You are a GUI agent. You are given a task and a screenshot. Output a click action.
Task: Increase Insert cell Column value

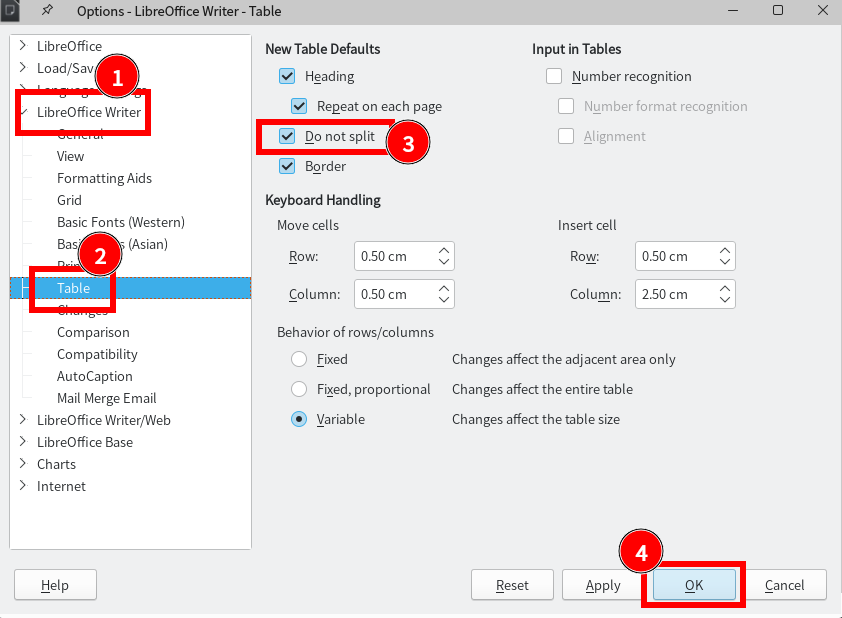724,289
